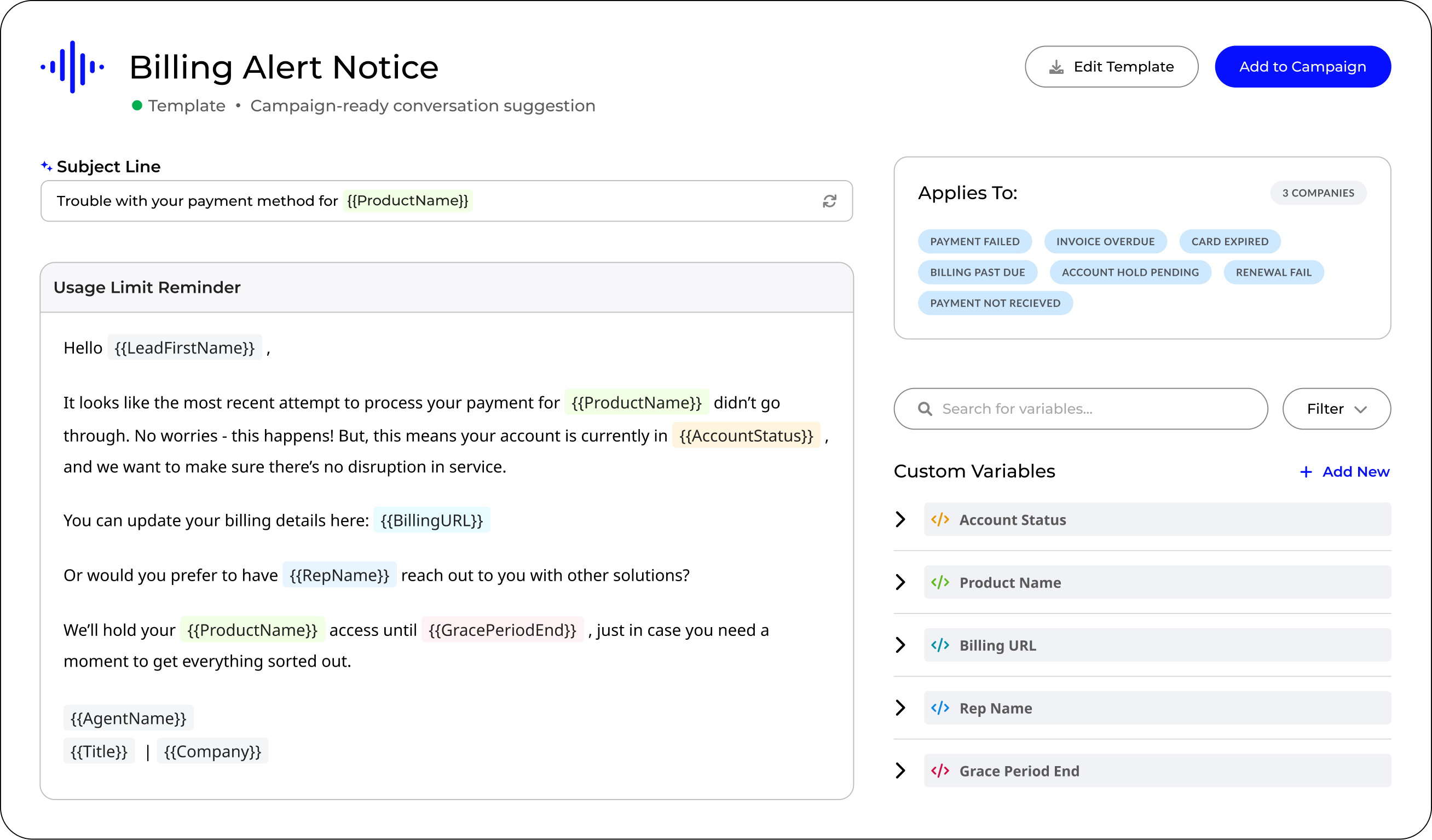Click the 3 COMPANIES badge
1432x840 pixels.
click(1318, 193)
